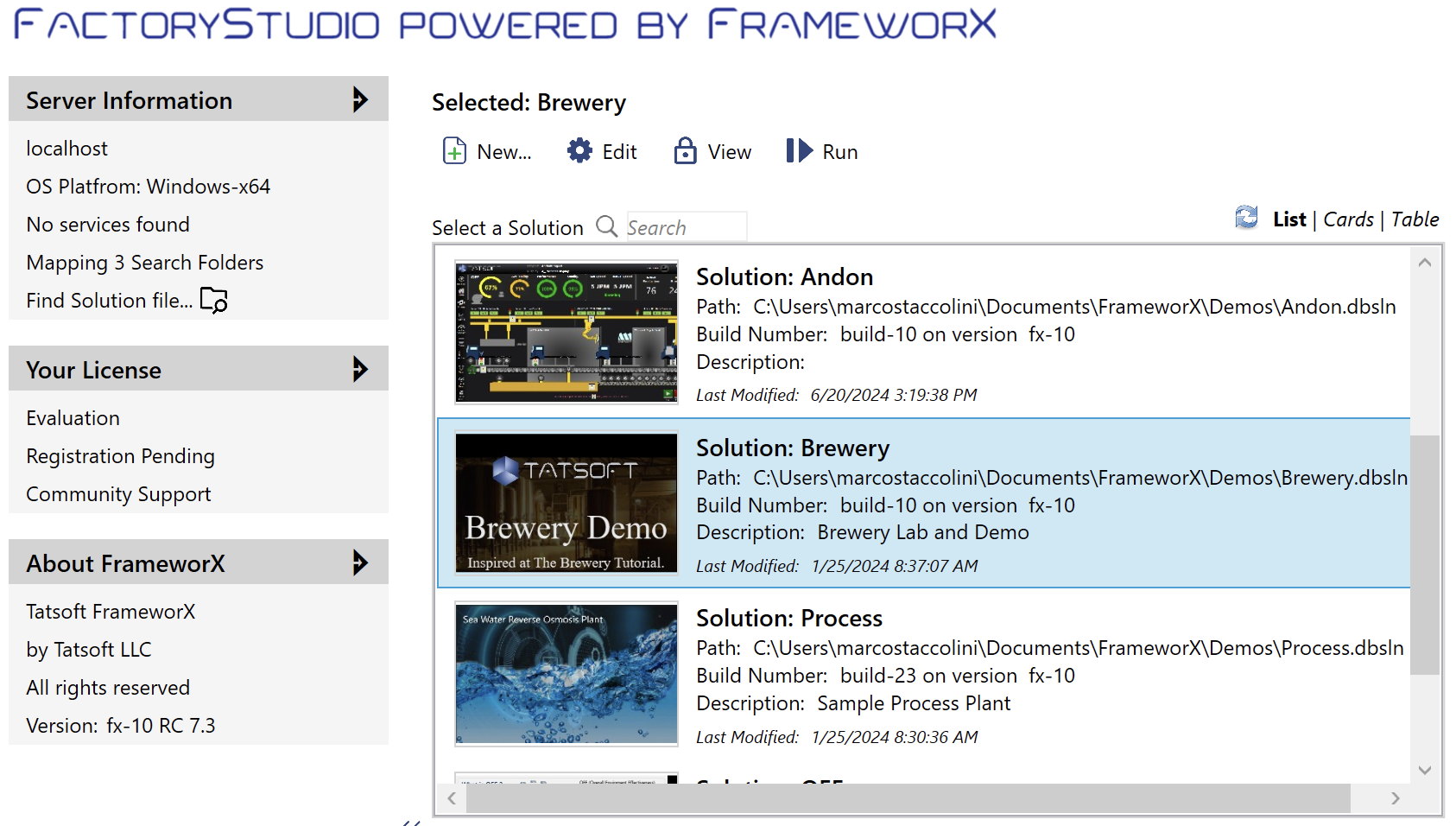Click the vertical scrollbar down arrow

[x=1425, y=770]
